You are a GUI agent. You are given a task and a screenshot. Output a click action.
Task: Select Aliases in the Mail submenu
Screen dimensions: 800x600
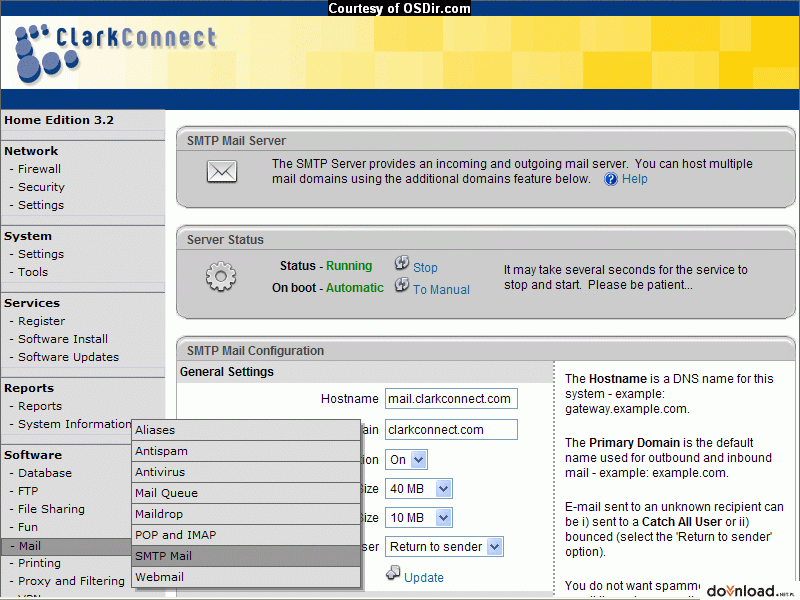pyautogui.click(x=246, y=430)
